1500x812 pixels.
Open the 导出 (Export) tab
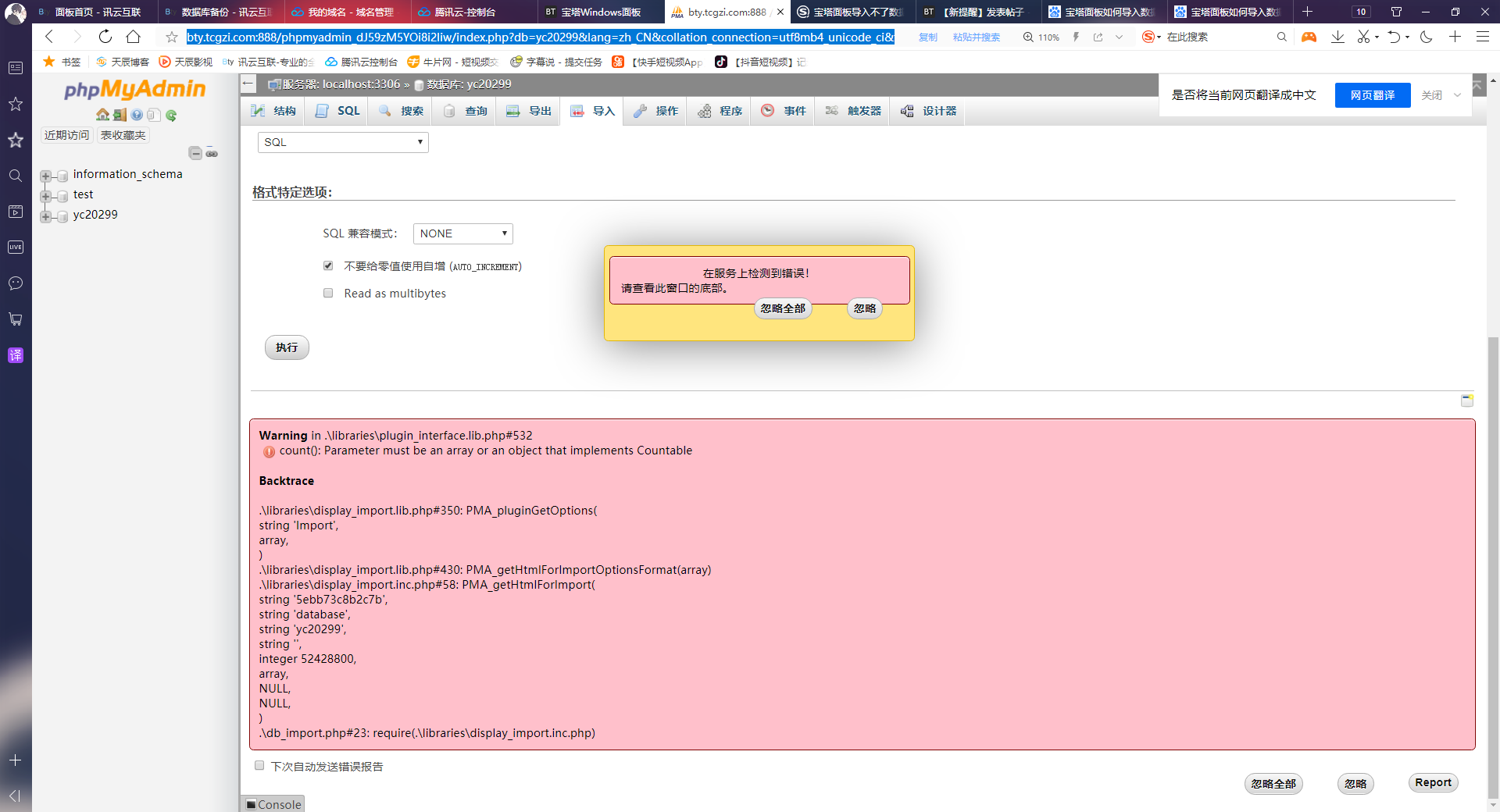click(x=529, y=111)
